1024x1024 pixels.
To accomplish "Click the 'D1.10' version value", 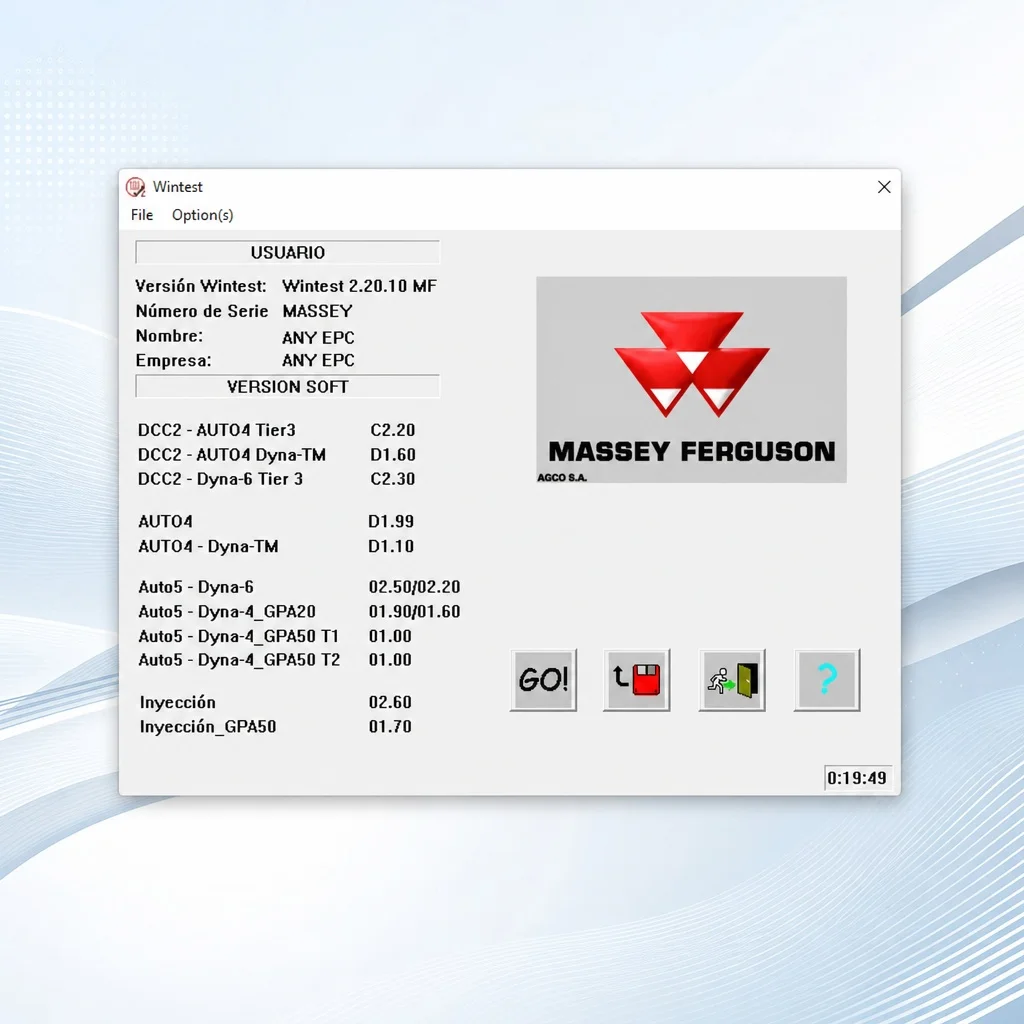I will coord(391,546).
